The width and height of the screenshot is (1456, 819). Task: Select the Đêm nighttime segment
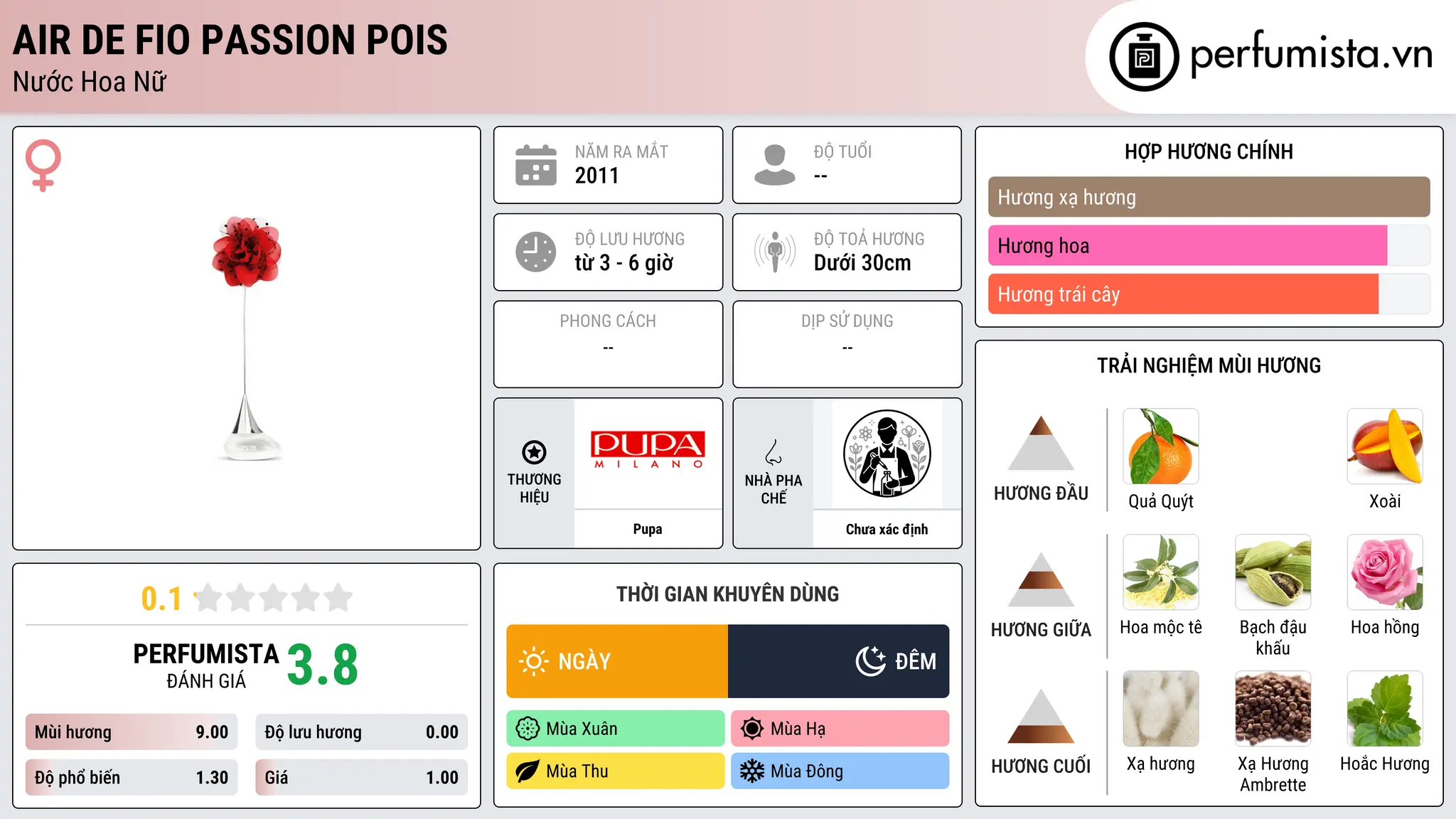pyautogui.click(x=839, y=661)
